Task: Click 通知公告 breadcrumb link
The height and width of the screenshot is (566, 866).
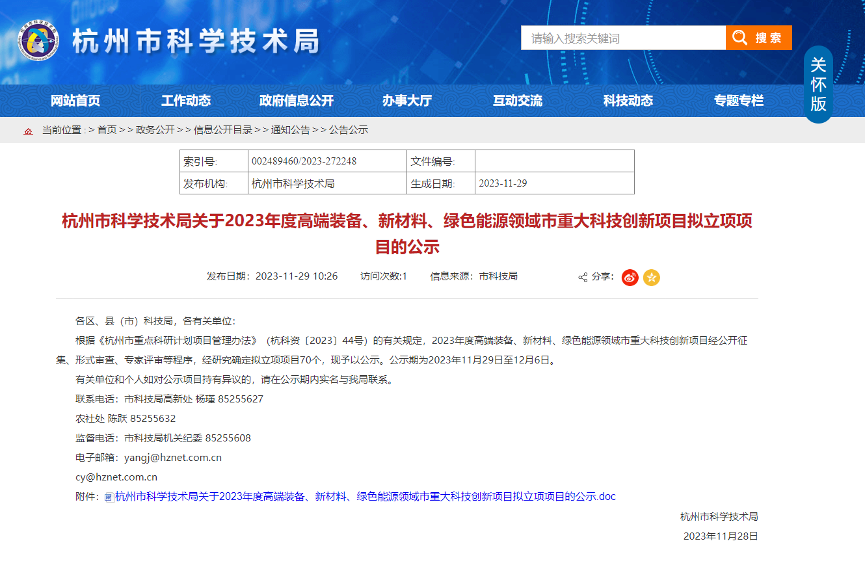Action: tap(290, 130)
